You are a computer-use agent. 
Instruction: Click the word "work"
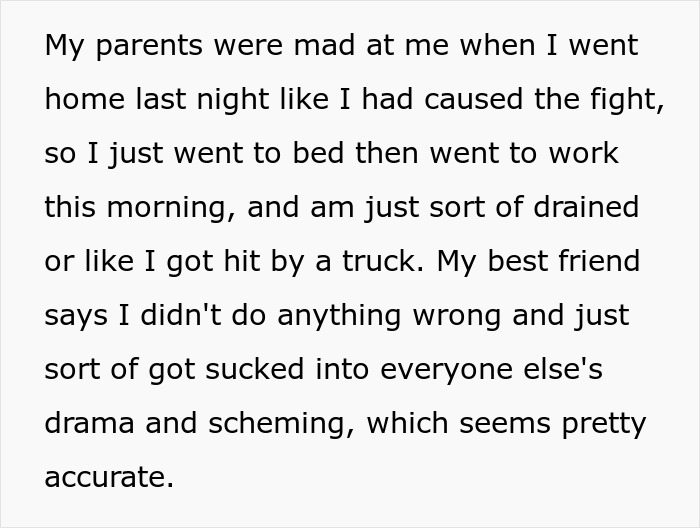581,154
